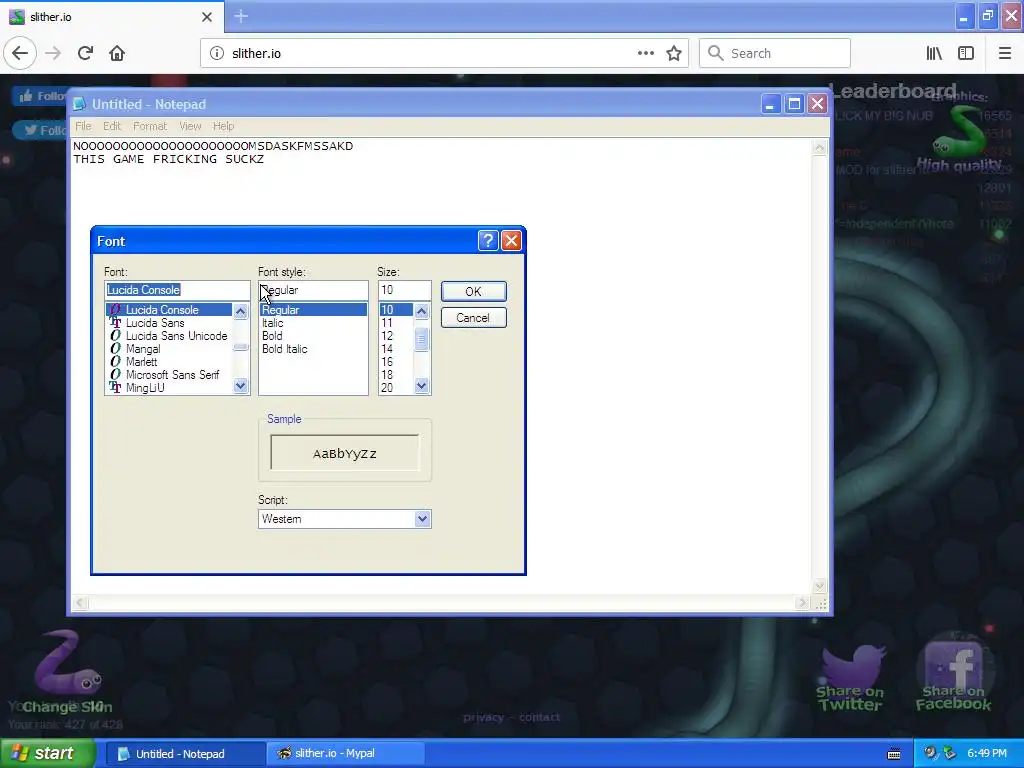Select font size 14
Viewport: 1024px width, 768px height.
pyautogui.click(x=387, y=349)
